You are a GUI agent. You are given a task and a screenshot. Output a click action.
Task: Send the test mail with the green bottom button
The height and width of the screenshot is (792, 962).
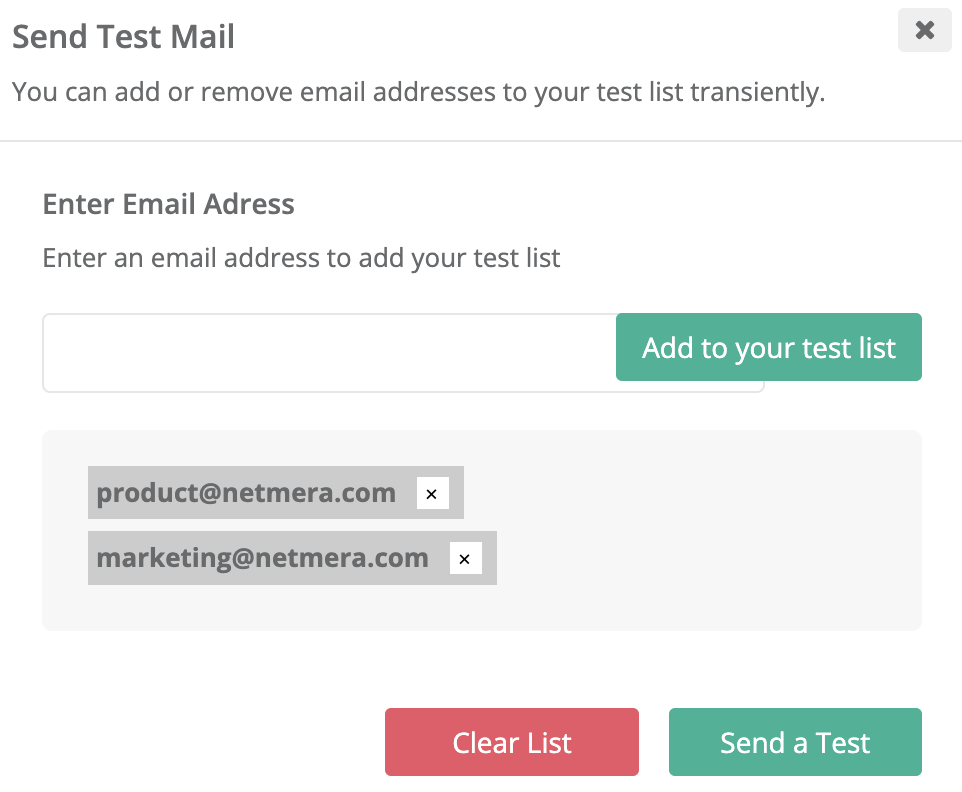[x=795, y=742]
